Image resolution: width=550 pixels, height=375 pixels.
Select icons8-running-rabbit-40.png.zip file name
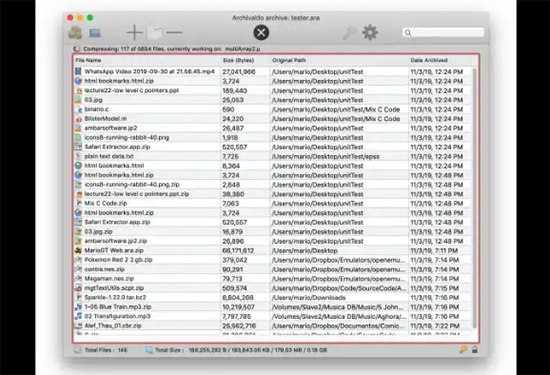(x=132, y=185)
